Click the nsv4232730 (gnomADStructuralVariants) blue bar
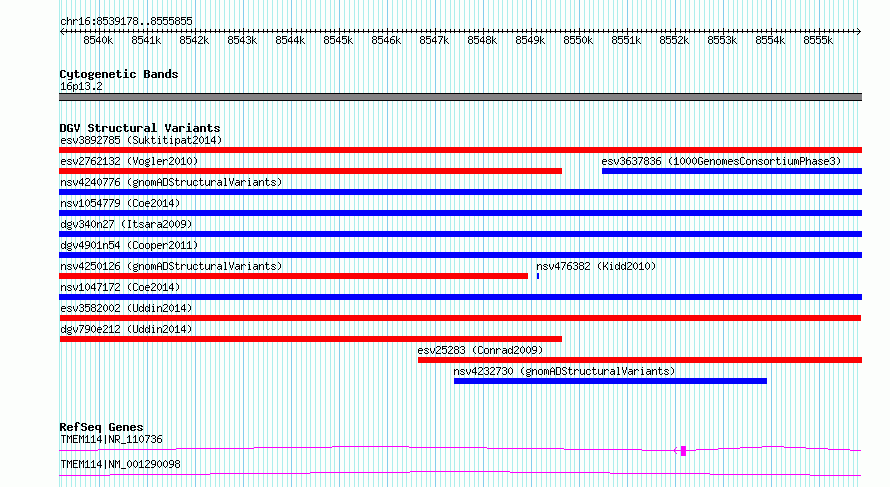 pyautogui.click(x=610, y=381)
